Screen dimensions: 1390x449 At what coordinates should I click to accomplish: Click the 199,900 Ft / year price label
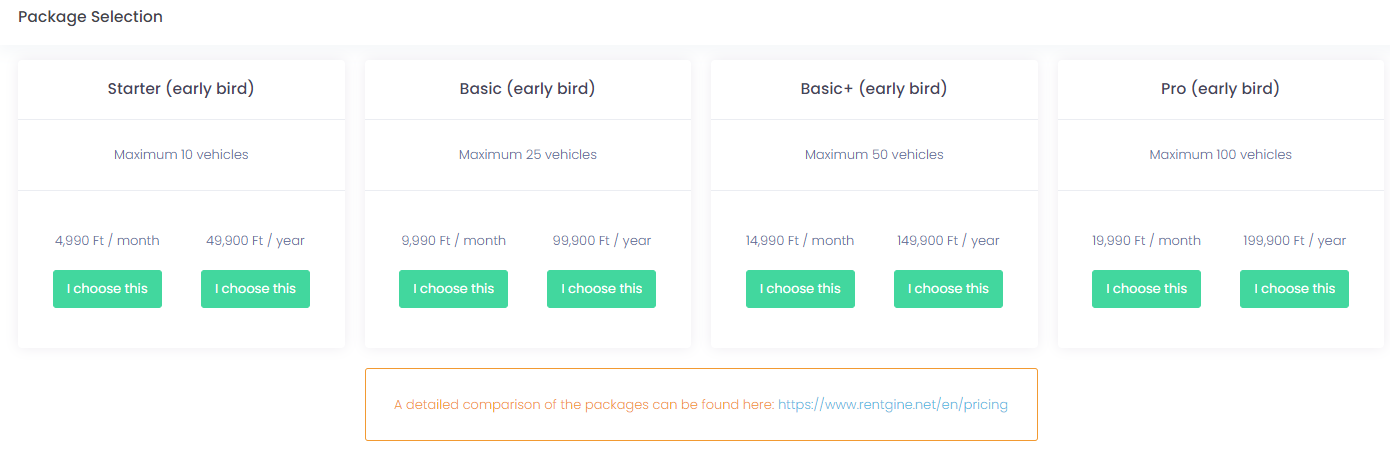point(1294,241)
